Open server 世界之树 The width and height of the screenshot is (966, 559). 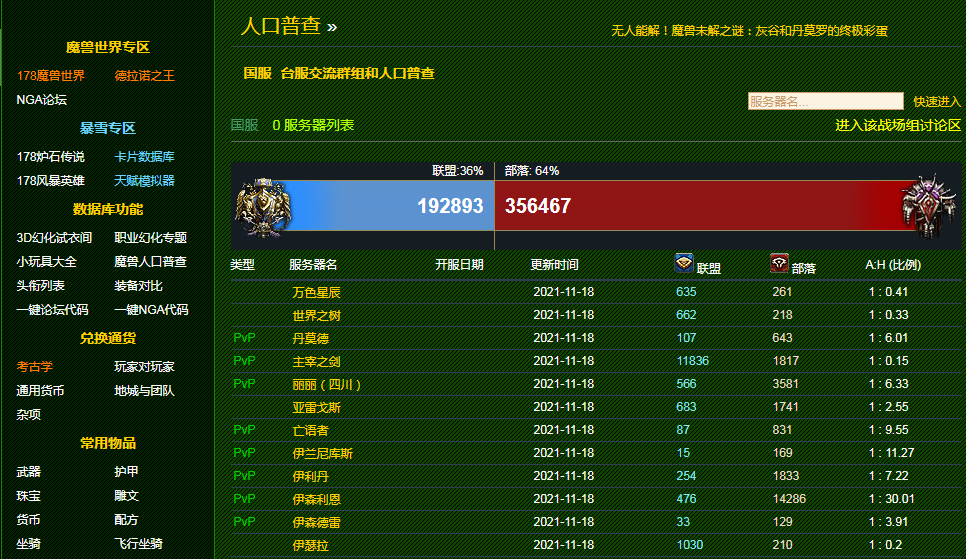point(317,316)
